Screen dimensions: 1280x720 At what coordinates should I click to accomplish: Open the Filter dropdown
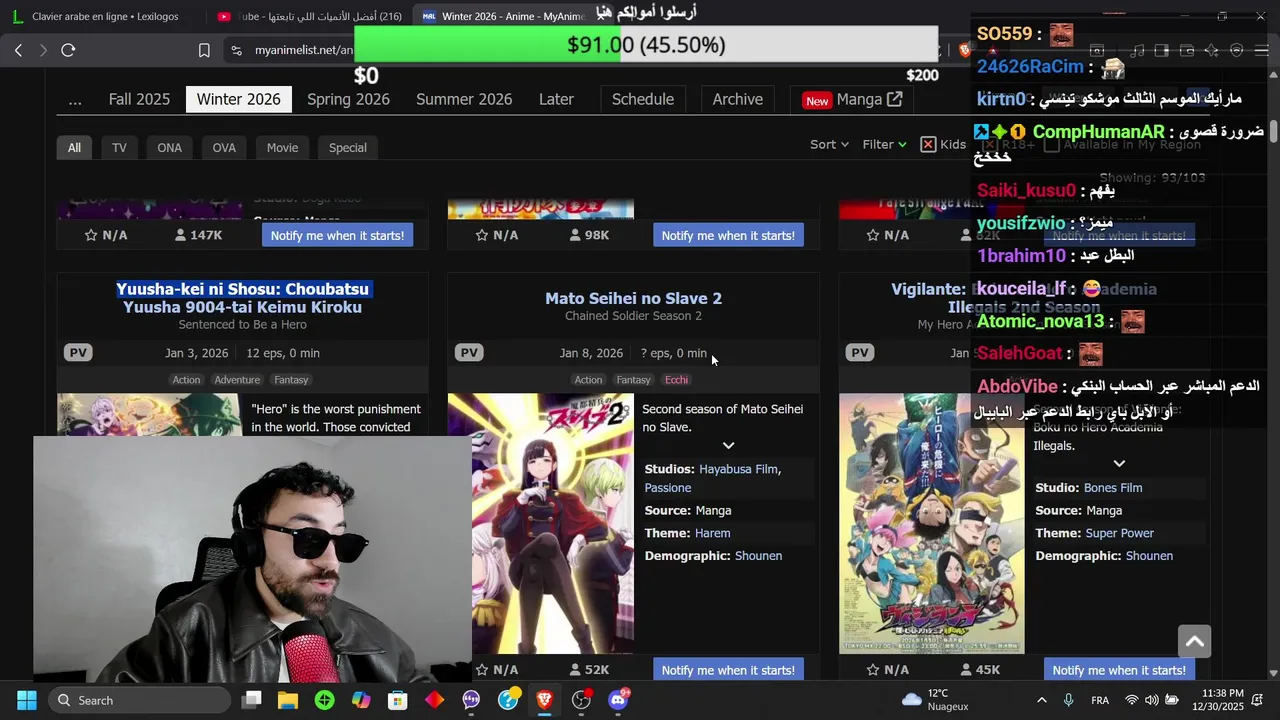coord(884,144)
